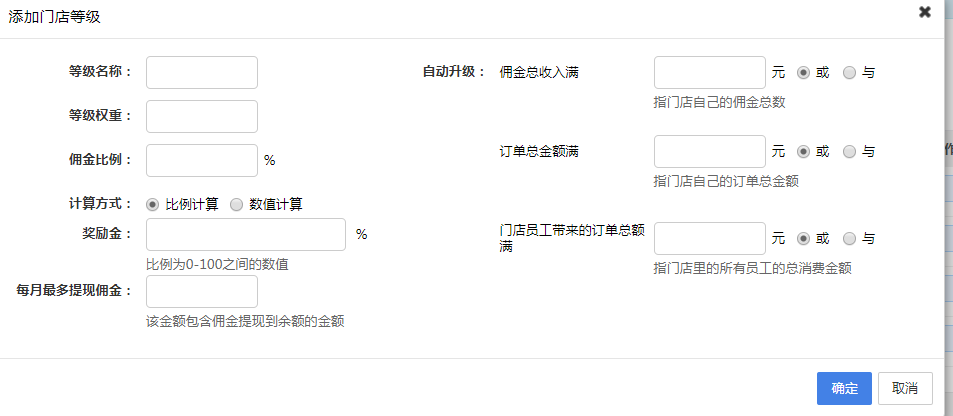Click the 确定 confirm button
This screenshot has height=416, width=953.
click(x=844, y=388)
